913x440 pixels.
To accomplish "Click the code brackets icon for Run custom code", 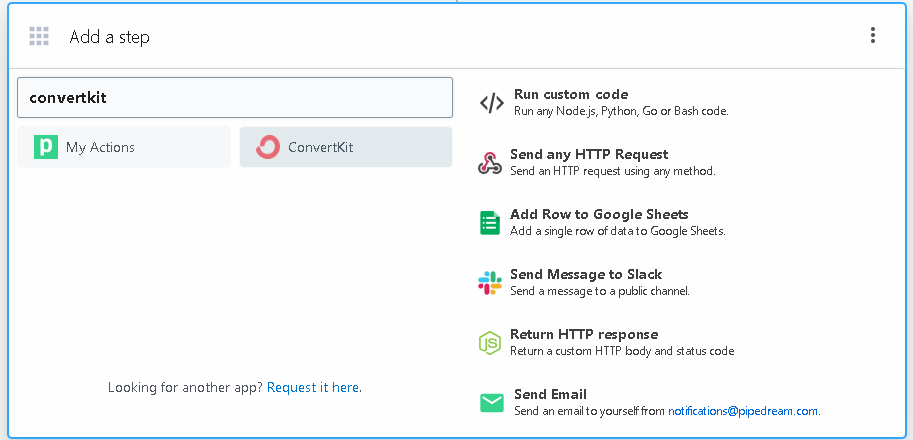I will coord(491,103).
